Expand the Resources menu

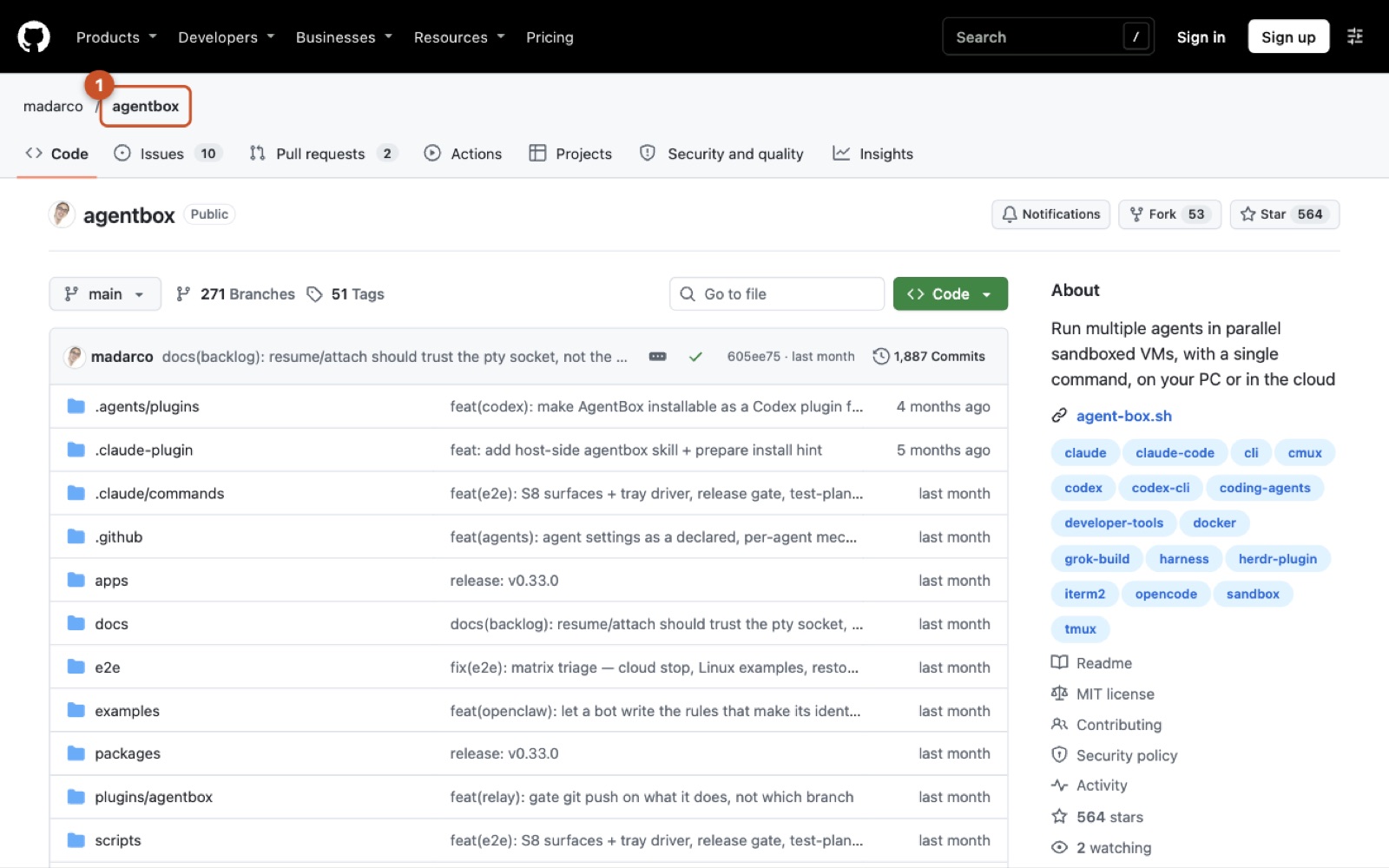coord(459,37)
